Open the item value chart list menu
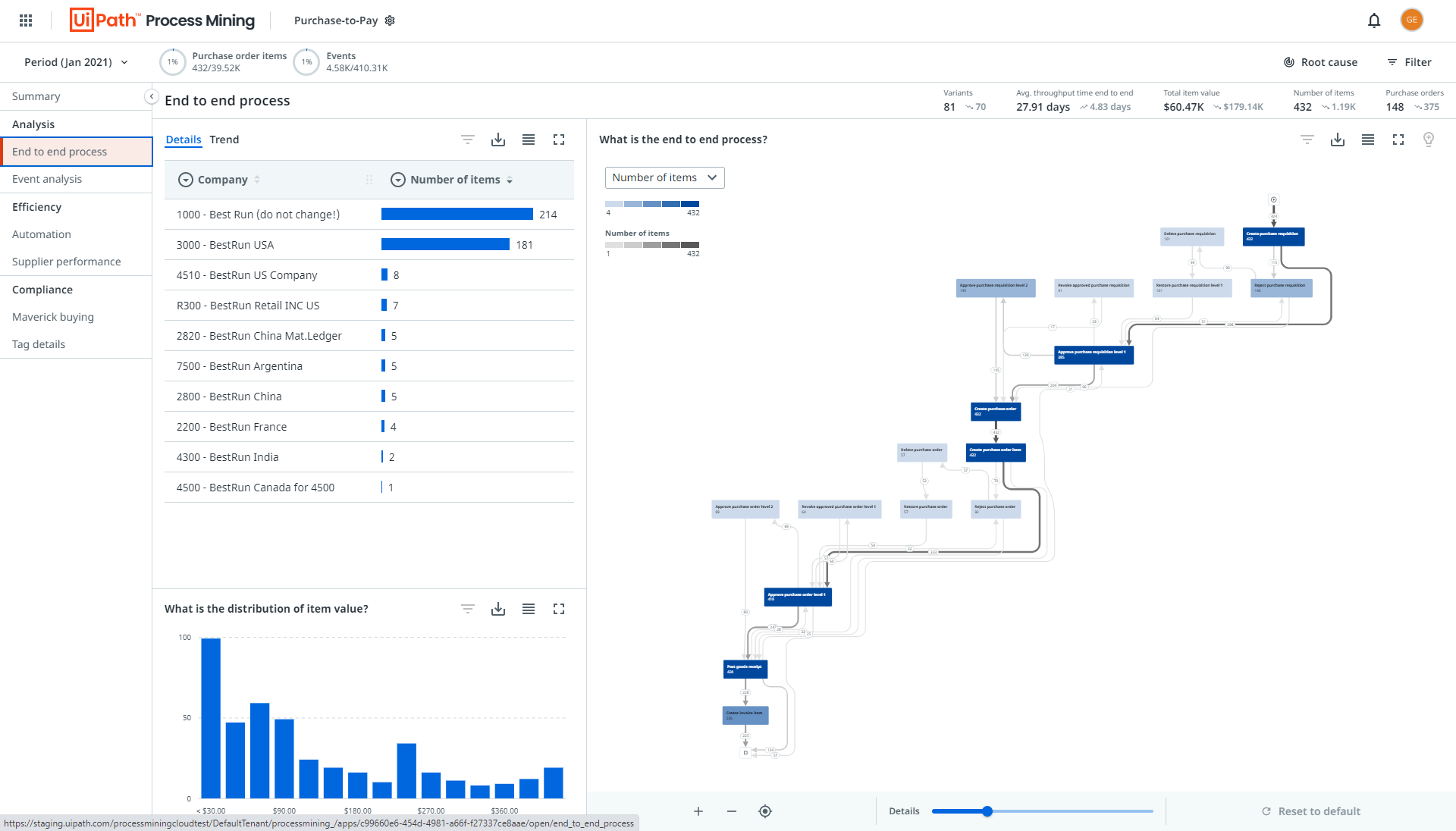Image resolution: width=1456 pixels, height=831 pixels. (x=529, y=609)
